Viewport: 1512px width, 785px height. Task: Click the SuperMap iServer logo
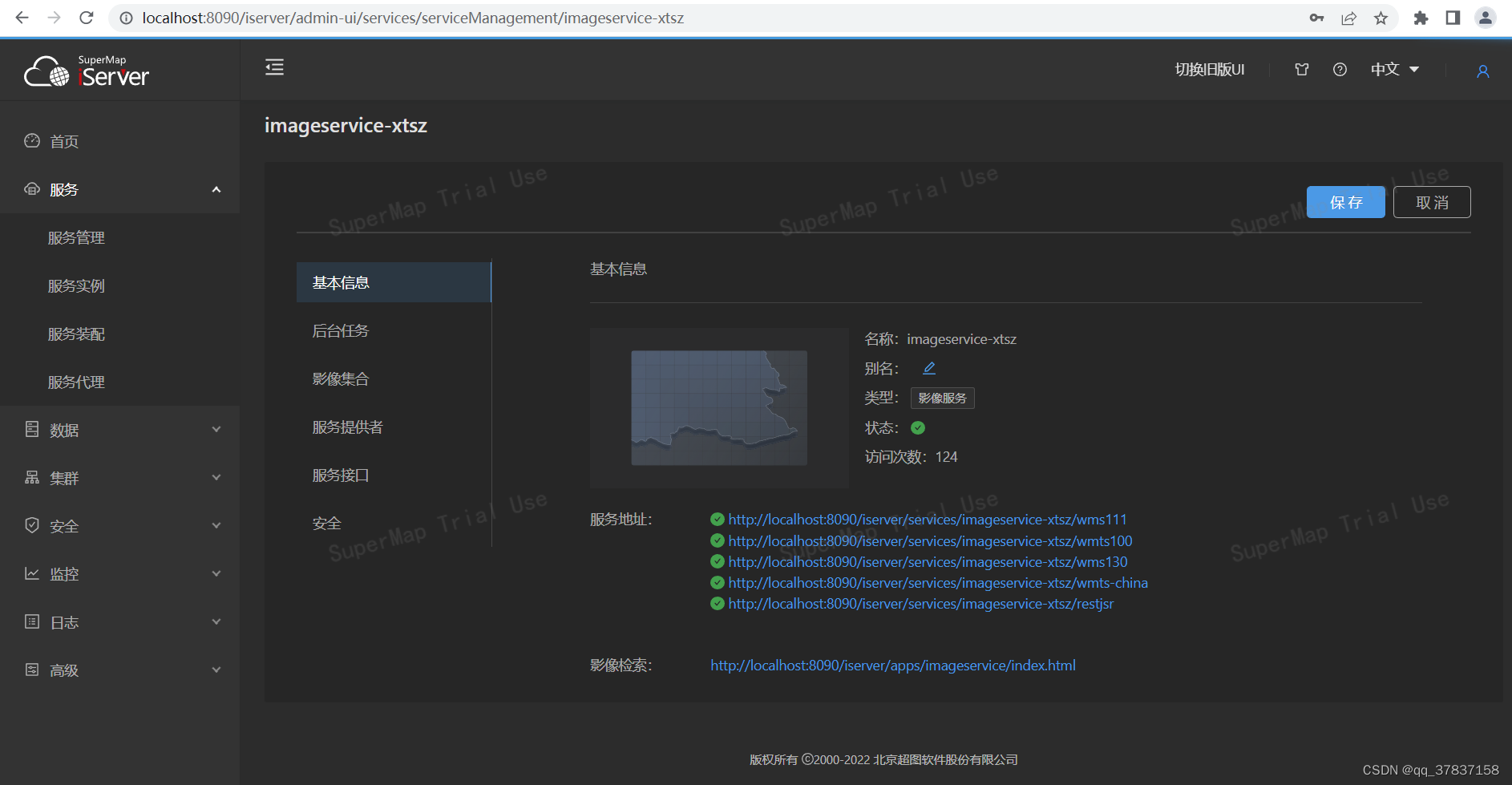click(x=87, y=71)
